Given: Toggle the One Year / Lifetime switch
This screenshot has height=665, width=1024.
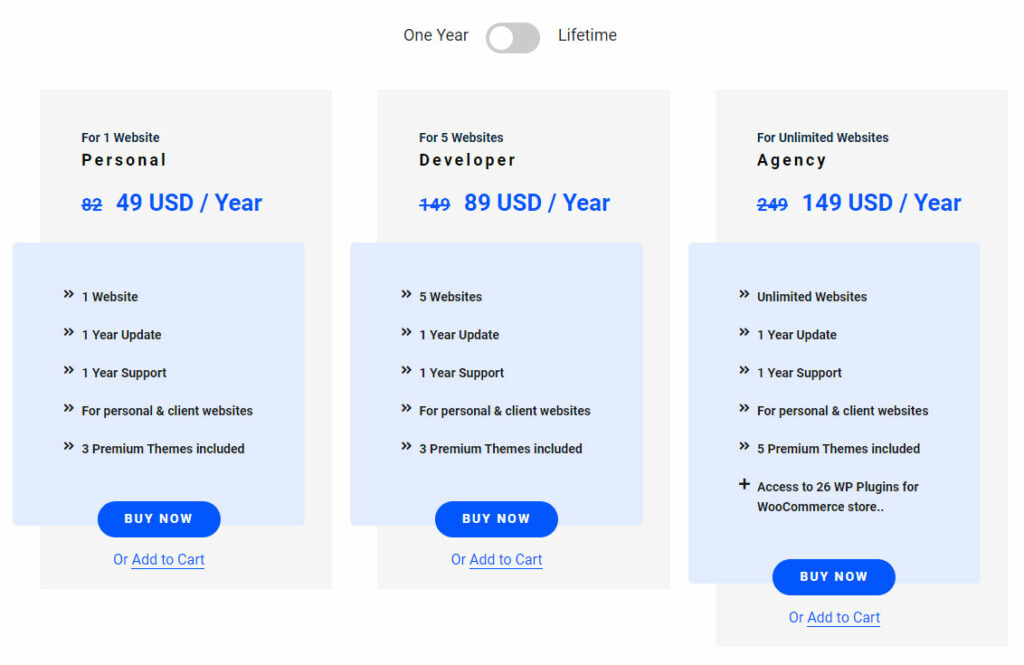Looking at the screenshot, I should coord(513,38).
